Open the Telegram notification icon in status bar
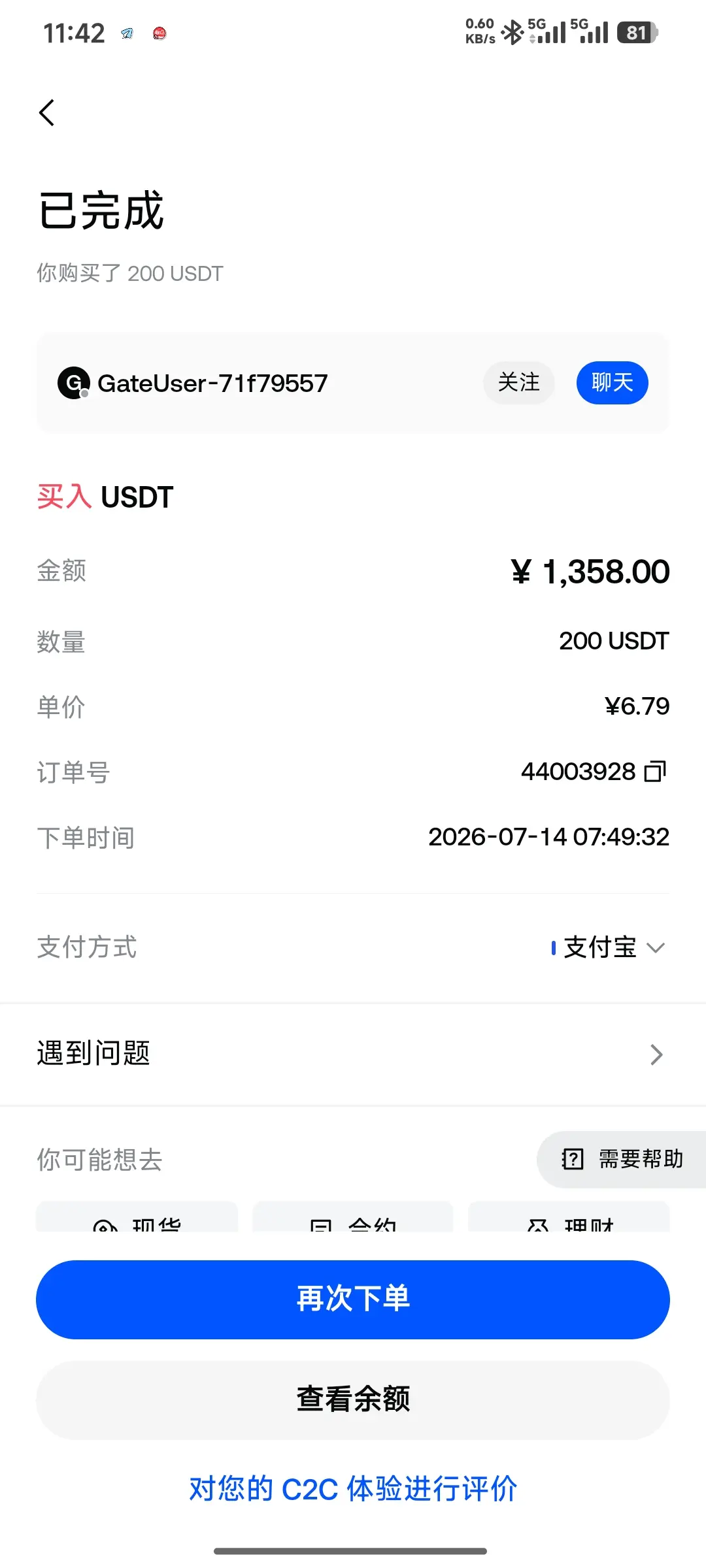Viewport: 706px width, 1568px height. (127, 33)
